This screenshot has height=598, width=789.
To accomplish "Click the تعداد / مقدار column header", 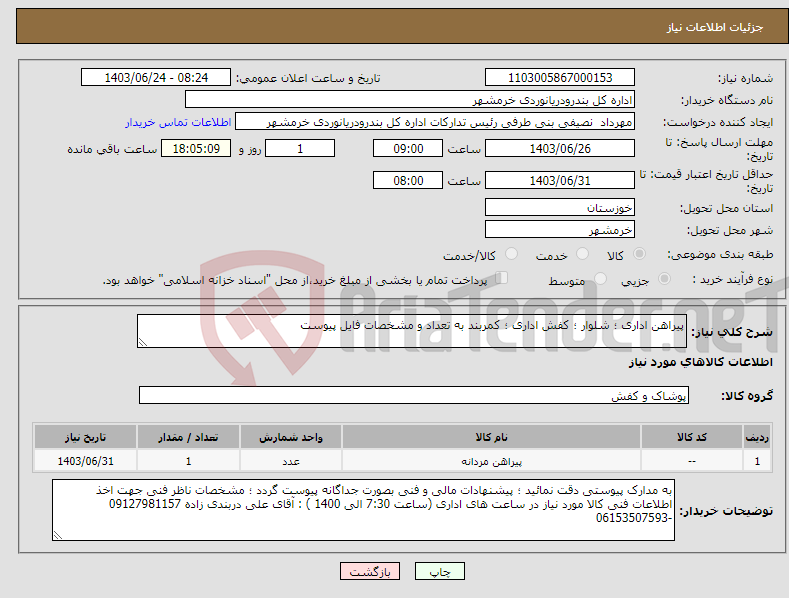I will click(188, 437).
